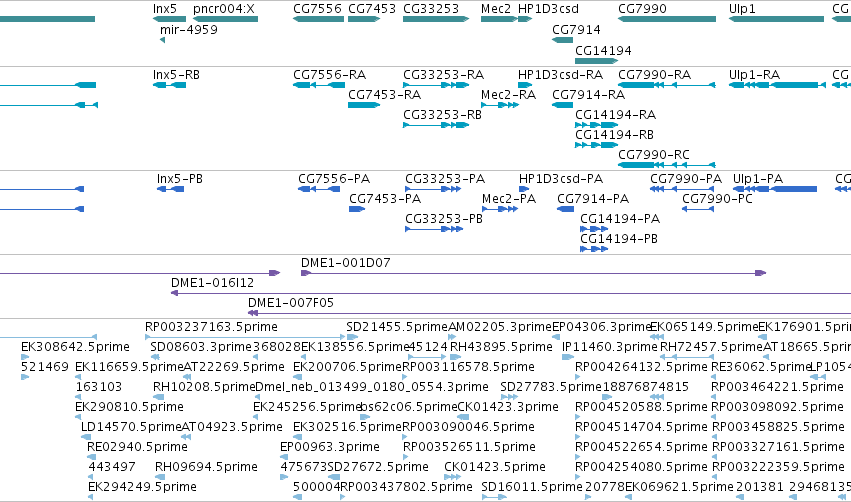The width and height of the screenshot is (851, 502).
Task: Open the Ulp1 gene feature
Action: (x=776, y=19)
